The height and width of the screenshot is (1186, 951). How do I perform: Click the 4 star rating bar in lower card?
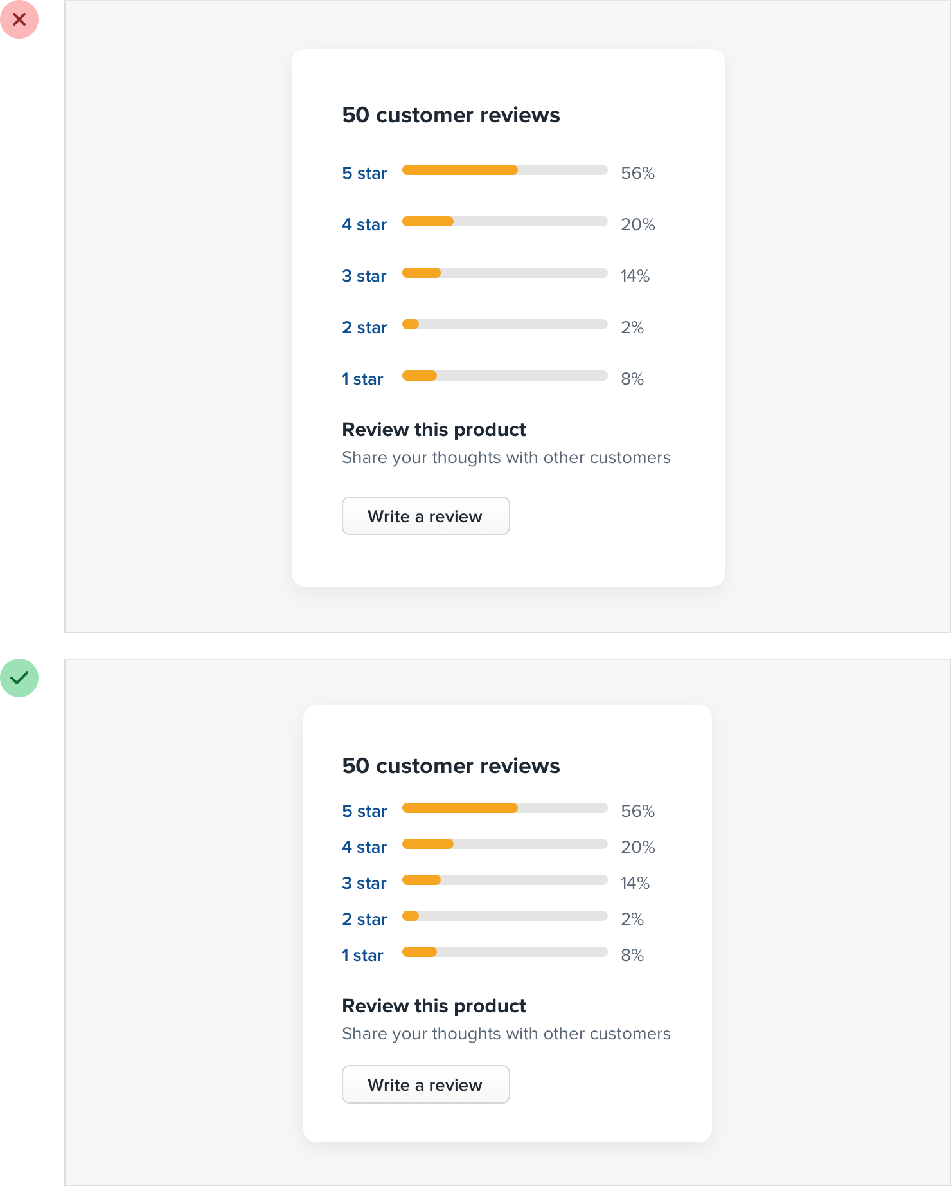(x=504, y=844)
